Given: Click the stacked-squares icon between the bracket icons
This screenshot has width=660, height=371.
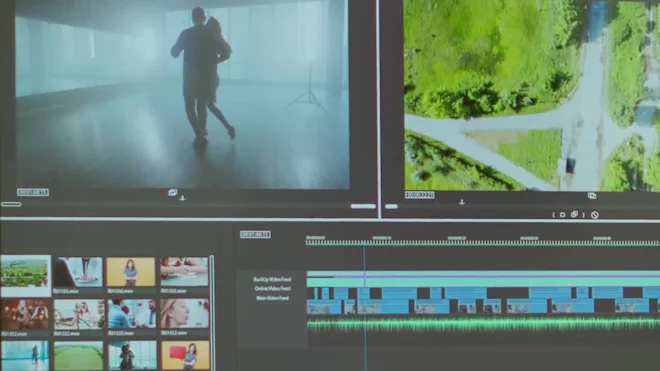Looking at the screenshot, I should 574,214.
